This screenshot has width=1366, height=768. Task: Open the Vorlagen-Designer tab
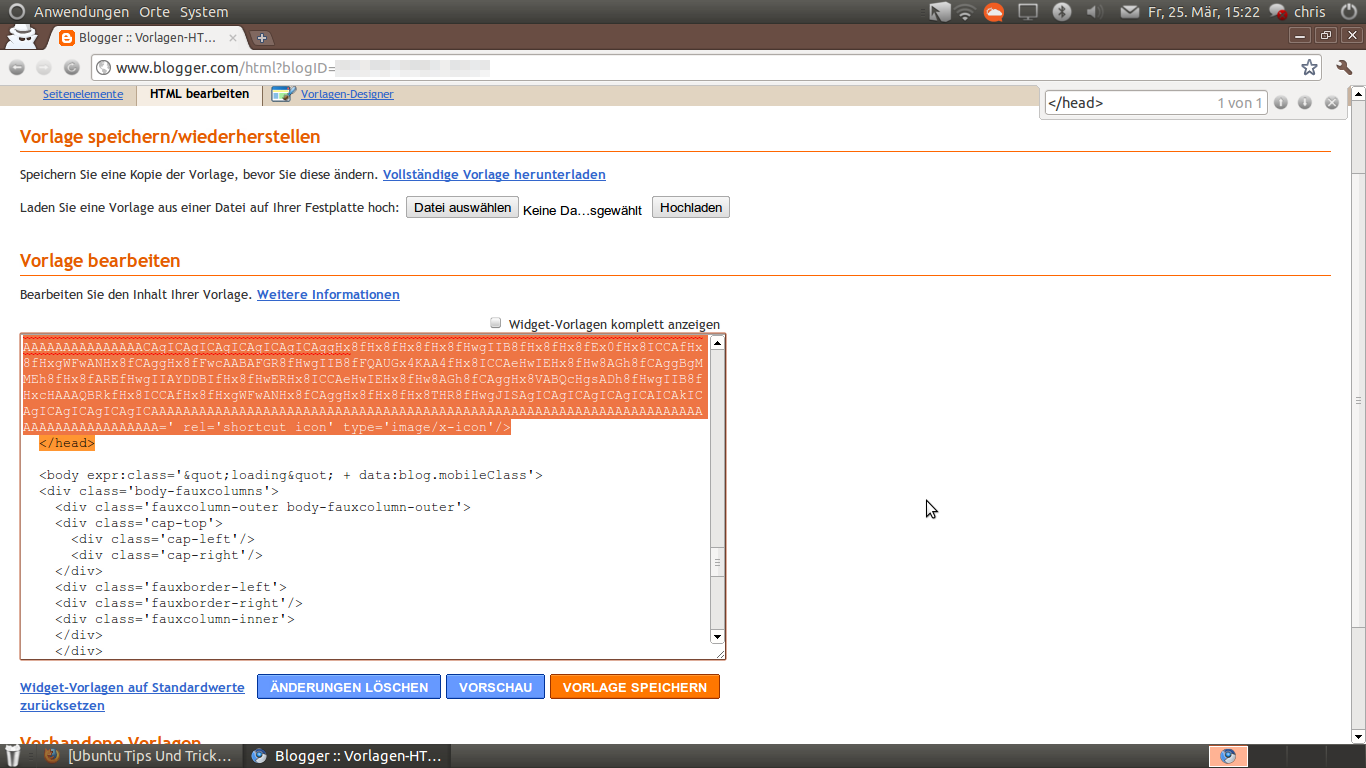click(x=345, y=93)
